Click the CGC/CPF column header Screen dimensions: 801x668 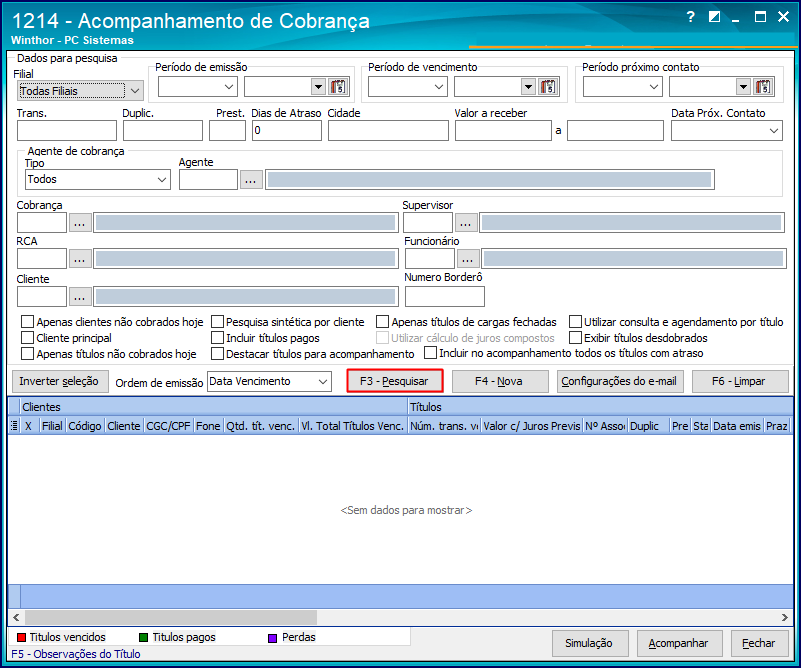point(169,426)
